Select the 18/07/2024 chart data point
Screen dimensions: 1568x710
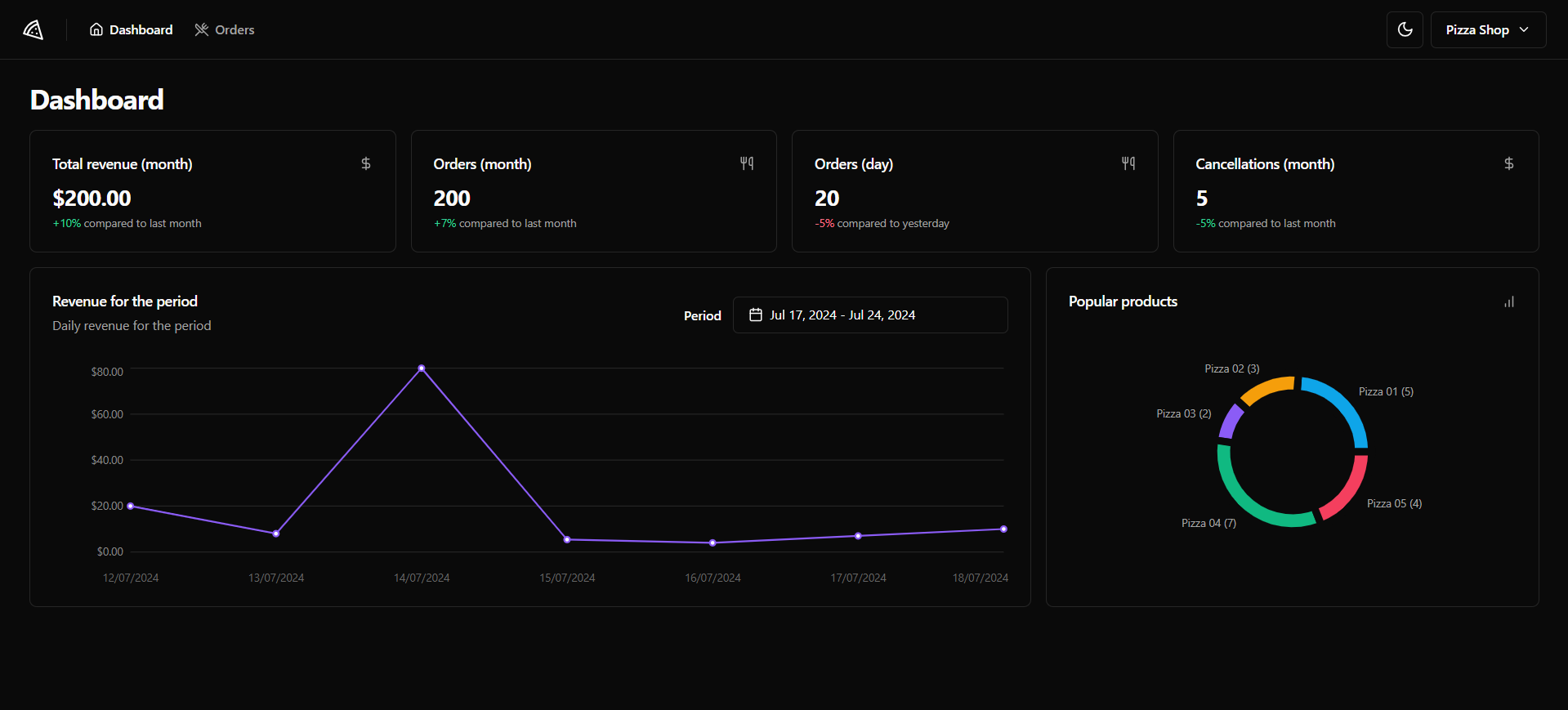(x=1003, y=529)
